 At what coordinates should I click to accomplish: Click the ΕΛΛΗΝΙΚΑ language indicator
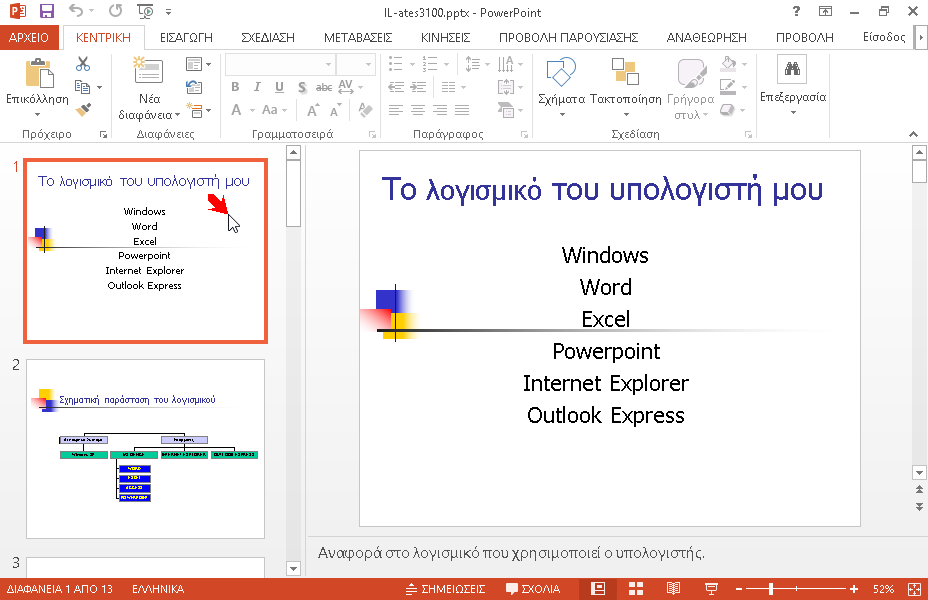[x=158, y=589]
